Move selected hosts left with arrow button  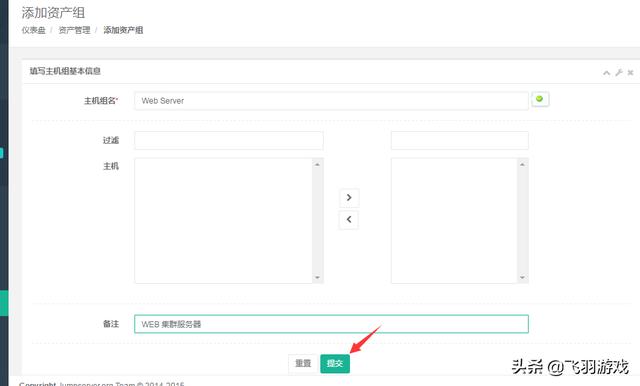(349, 220)
